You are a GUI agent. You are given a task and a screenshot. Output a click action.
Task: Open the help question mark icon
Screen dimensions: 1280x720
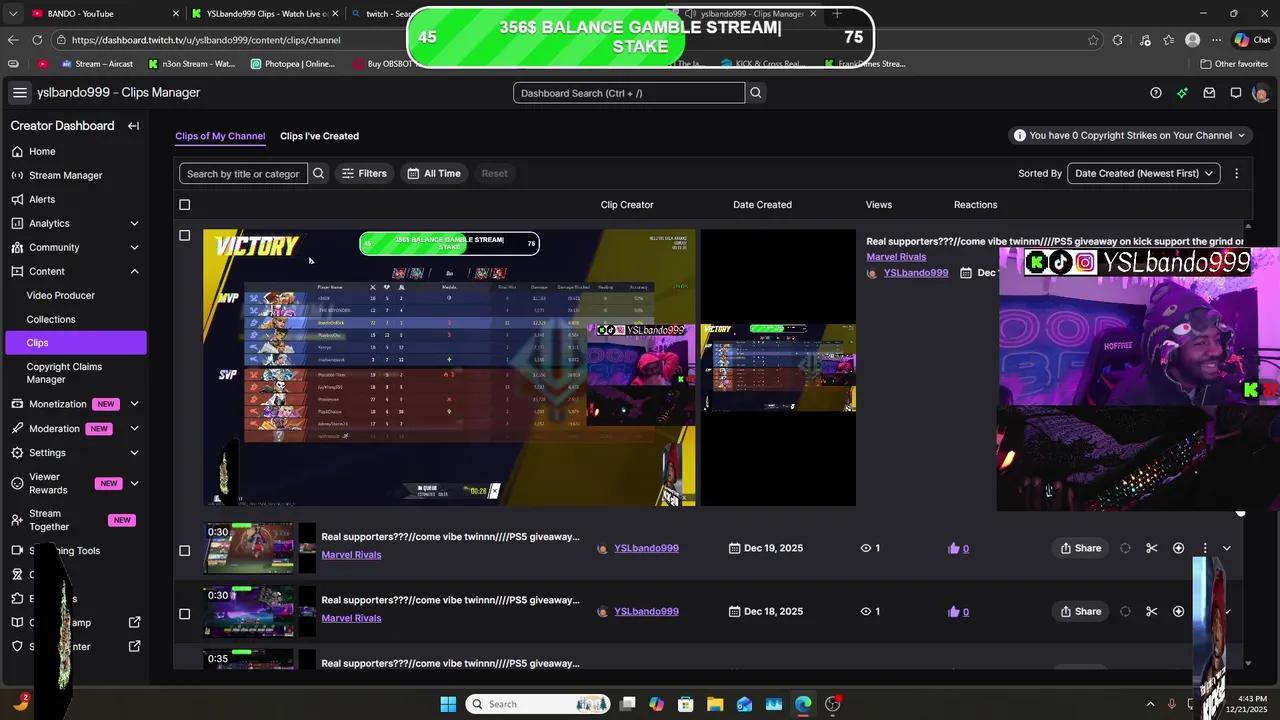tap(1156, 93)
